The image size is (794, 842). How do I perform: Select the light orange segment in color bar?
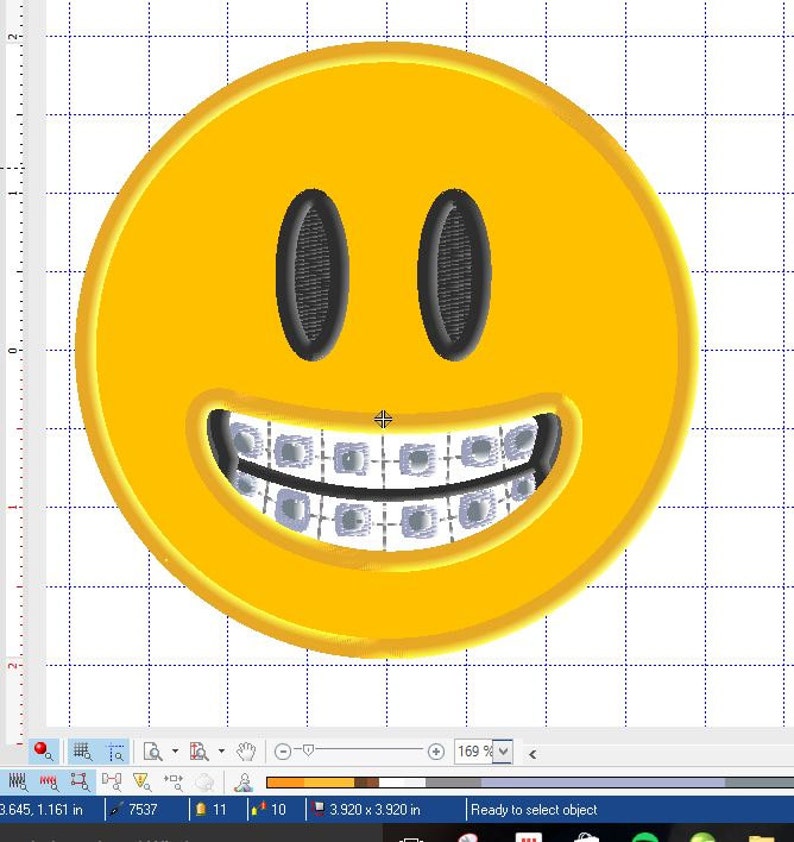point(329,782)
